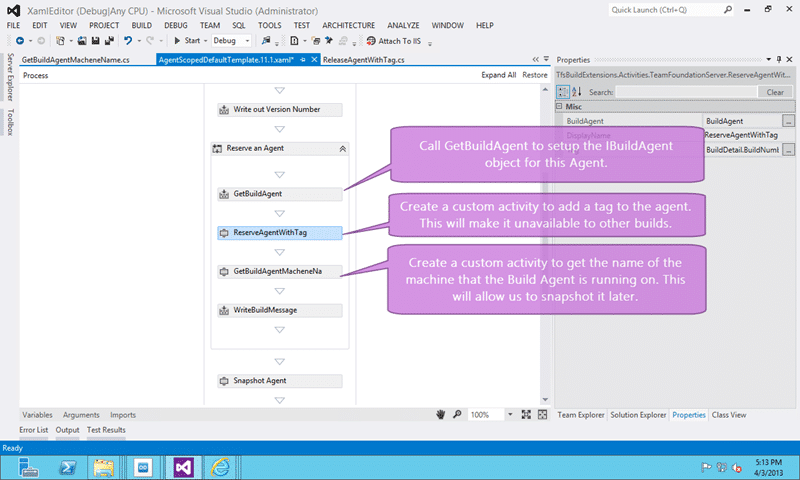This screenshot has height=480, width=800.
Task: Open the Error List tab
Action: (34, 430)
